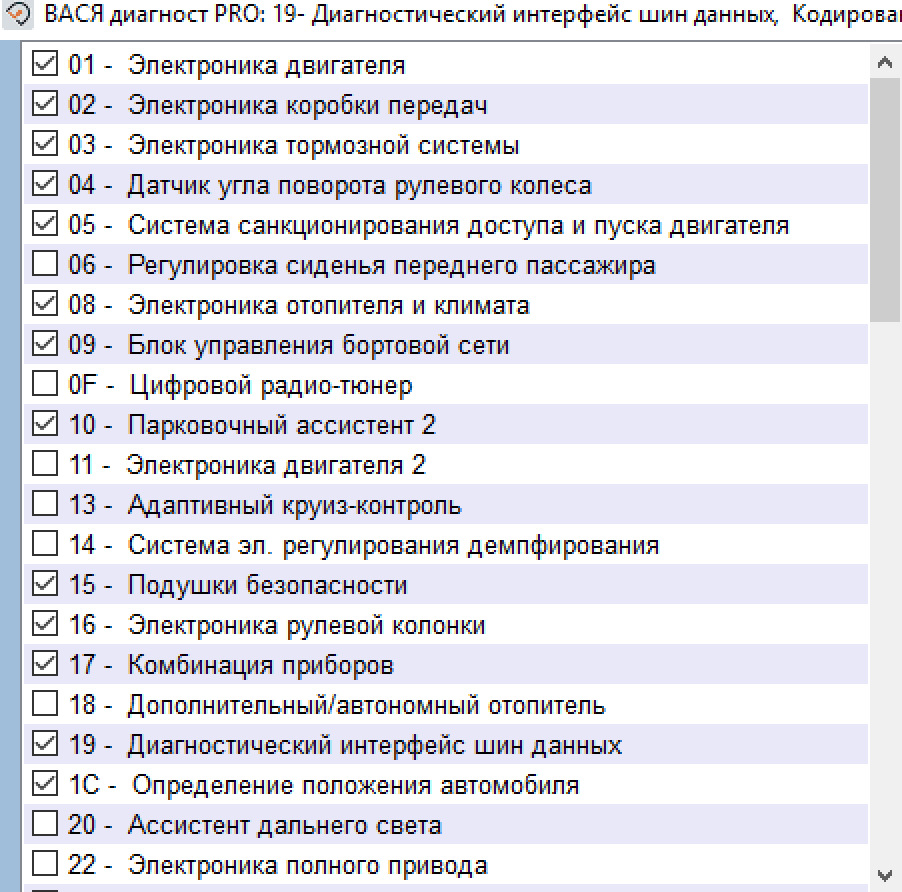Select text 'Подушки безопасности'
This screenshot has width=902, height=892.
coord(267,585)
